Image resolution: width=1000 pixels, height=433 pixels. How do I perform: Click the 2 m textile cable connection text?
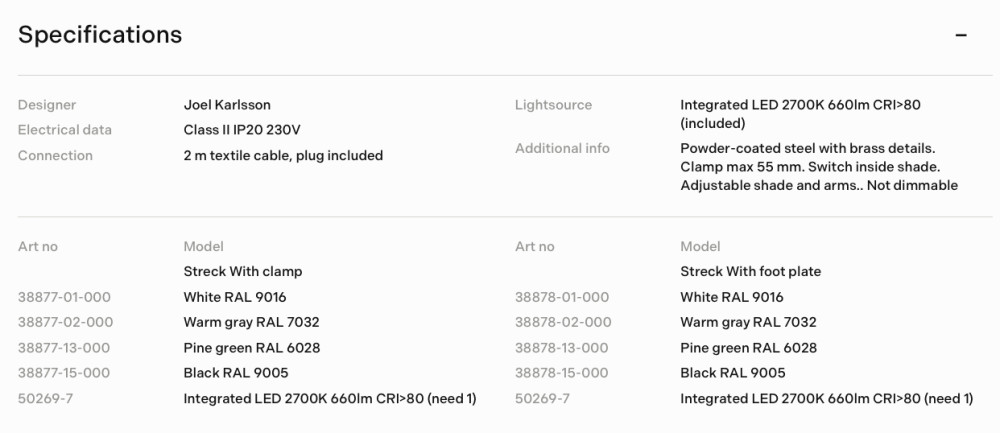(283, 156)
